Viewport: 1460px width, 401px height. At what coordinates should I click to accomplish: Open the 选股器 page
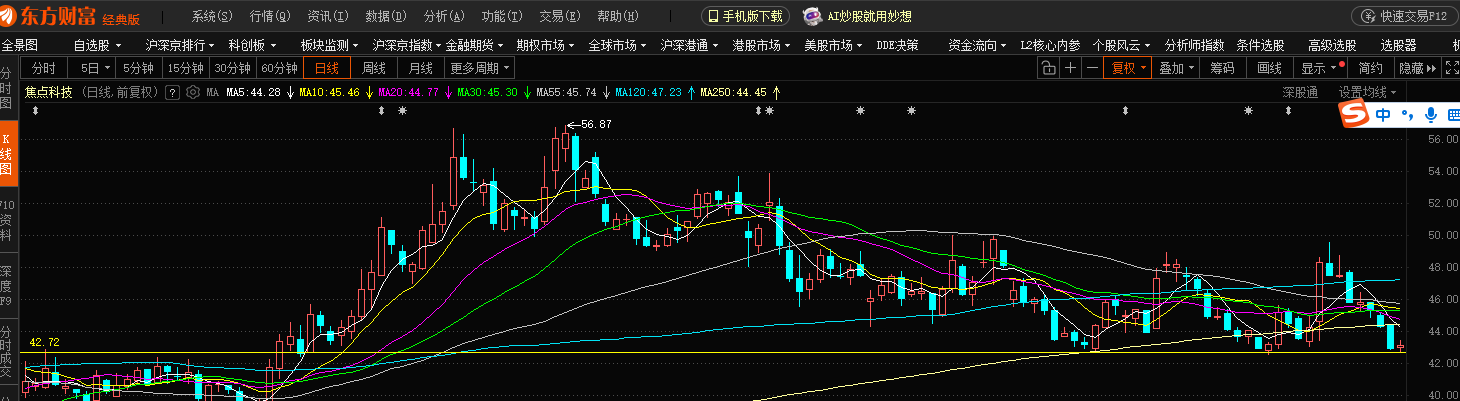(1398, 46)
